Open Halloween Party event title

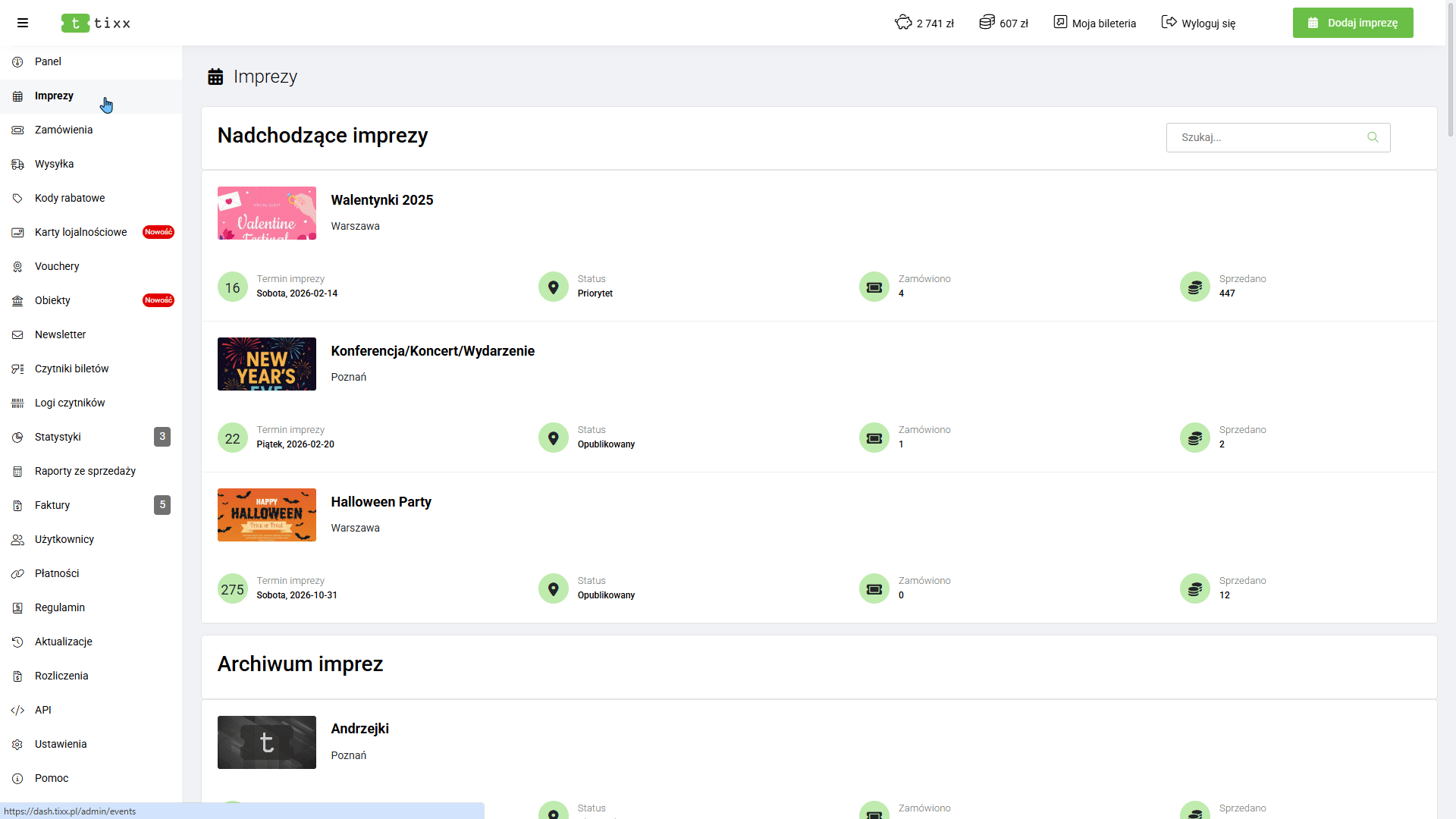pyautogui.click(x=381, y=502)
